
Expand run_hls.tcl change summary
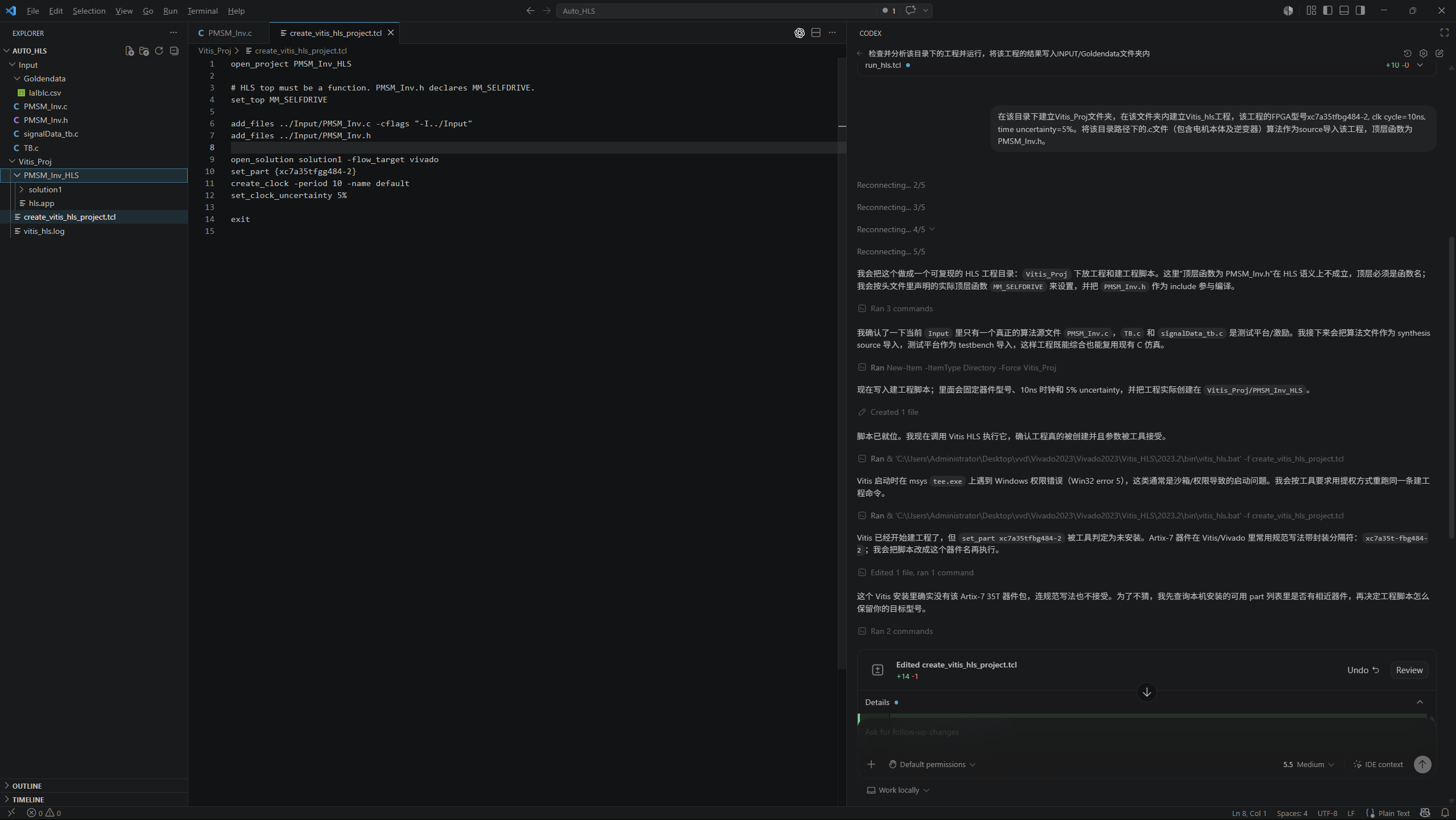(1420, 65)
